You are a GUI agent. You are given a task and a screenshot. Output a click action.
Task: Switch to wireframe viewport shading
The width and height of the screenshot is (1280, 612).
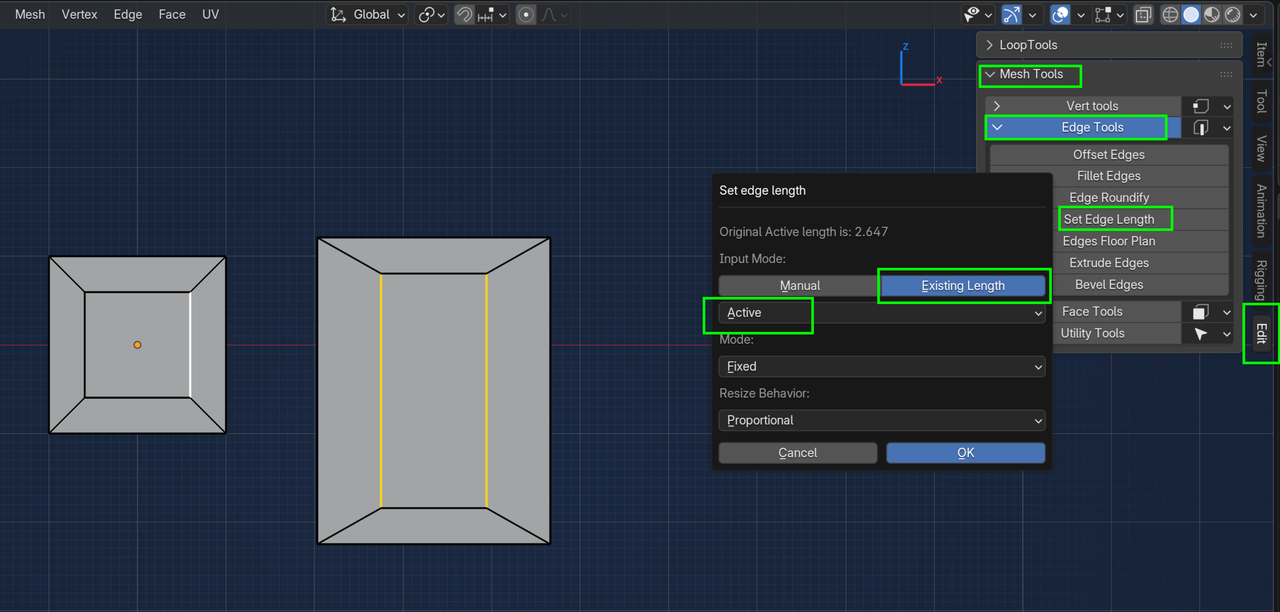(x=1170, y=15)
